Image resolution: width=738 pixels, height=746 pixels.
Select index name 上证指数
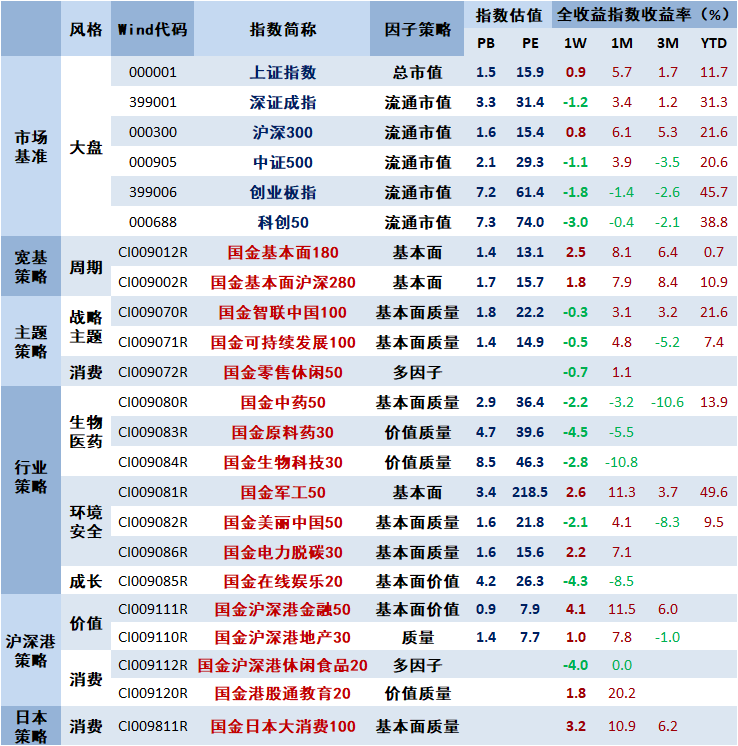[x=283, y=72]
